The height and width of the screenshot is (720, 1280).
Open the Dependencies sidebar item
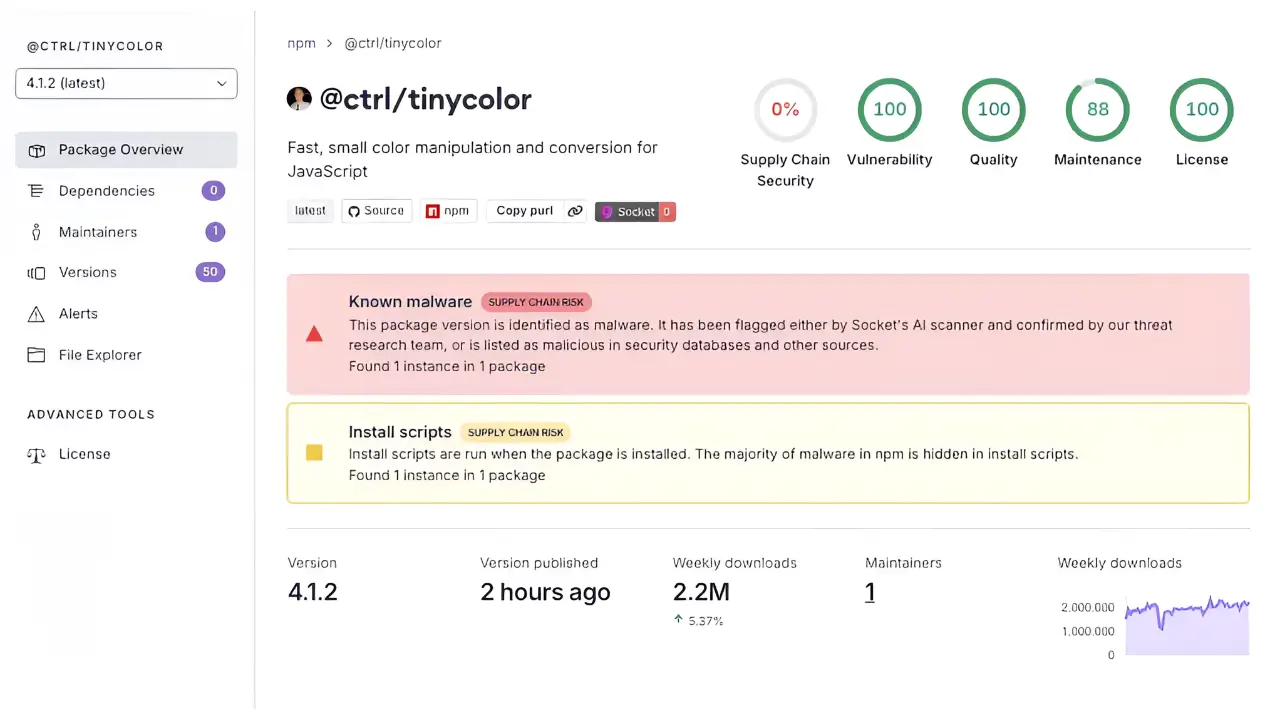(x=106, y=191)
